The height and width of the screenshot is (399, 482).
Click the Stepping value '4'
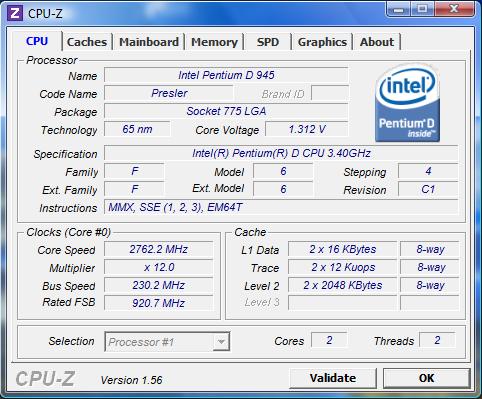[x=428, y=171]
